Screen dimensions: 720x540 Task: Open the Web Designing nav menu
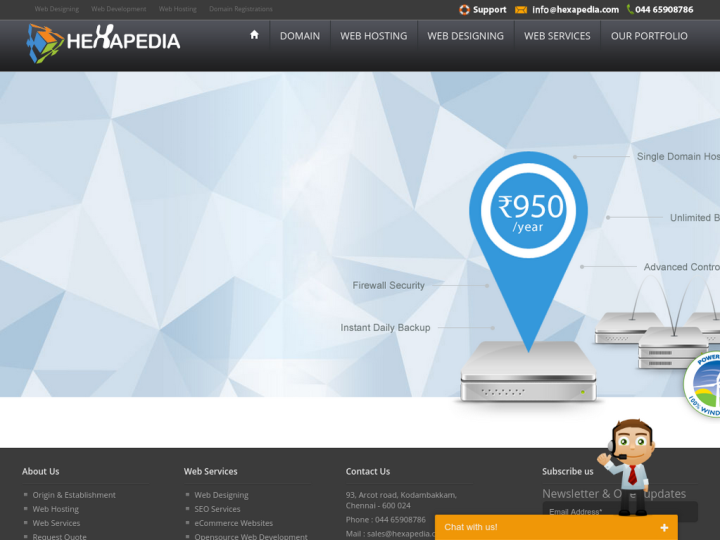tap(465, 36)
